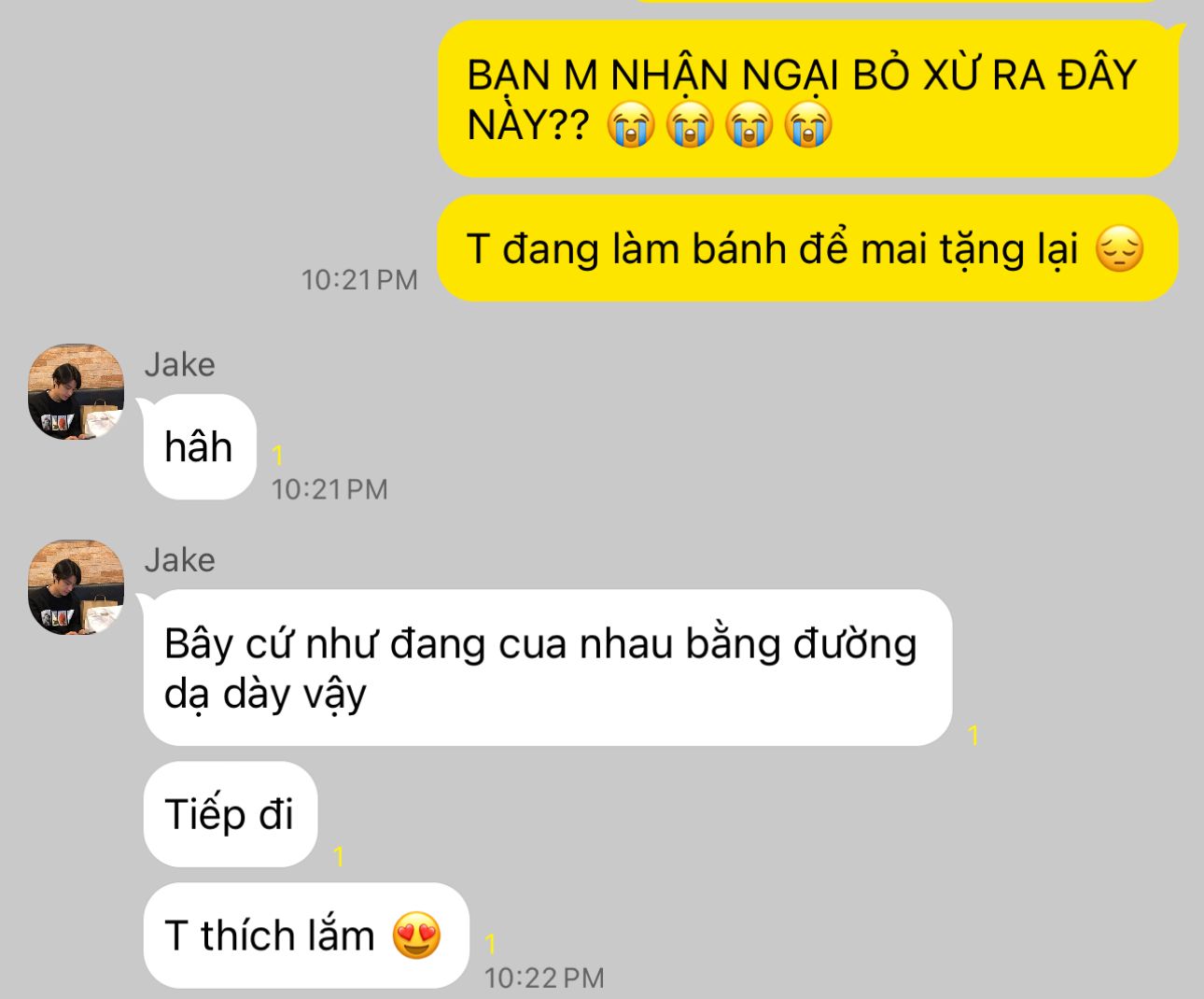Tap the 10:21 PM timestamp next to yellow bubble
This screenshot has height=999, width=1204.
click(x=359, y=279)
